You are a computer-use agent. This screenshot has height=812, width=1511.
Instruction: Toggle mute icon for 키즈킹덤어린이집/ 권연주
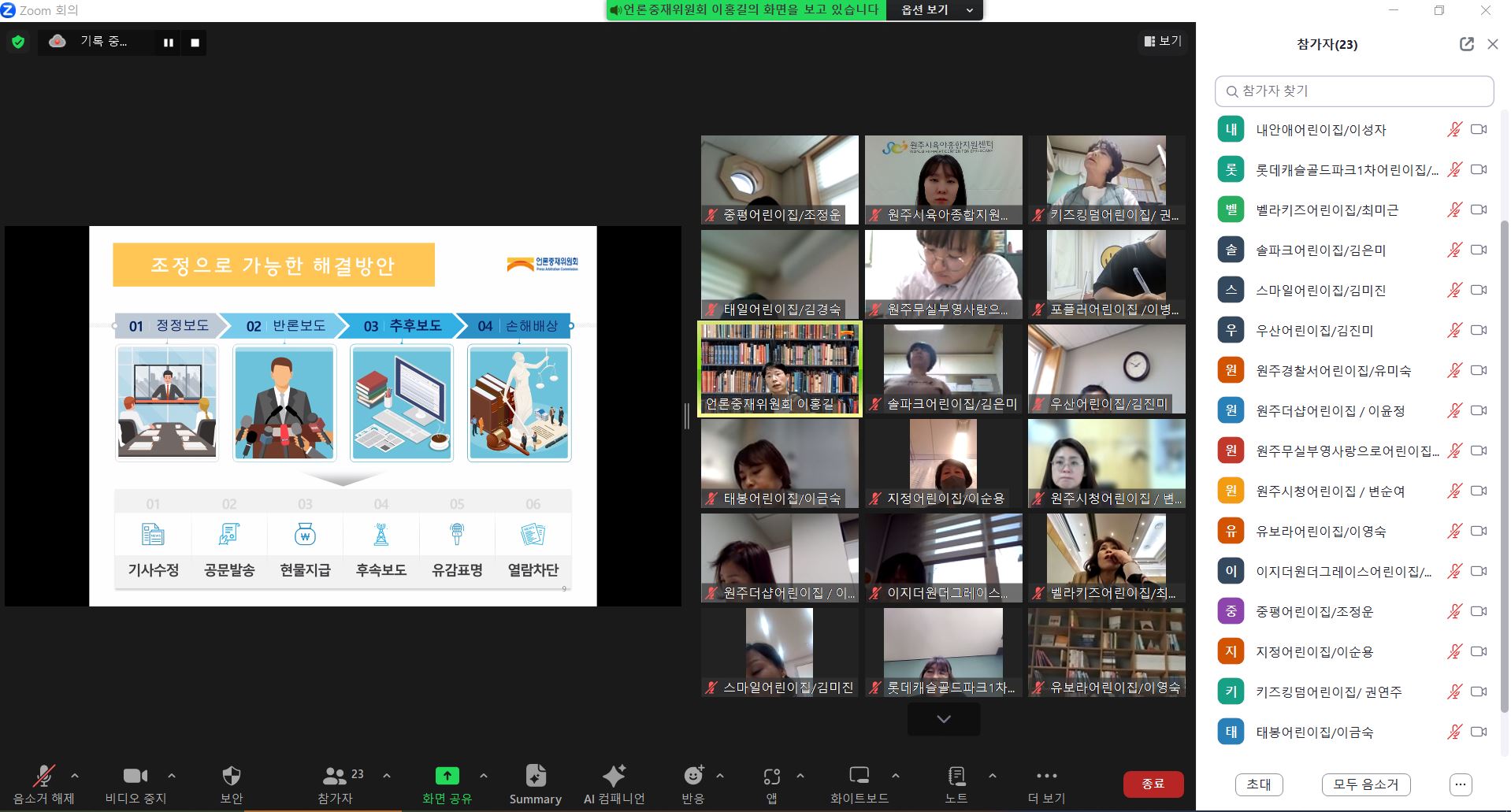pyautogui.click(x=1454, y=691)
